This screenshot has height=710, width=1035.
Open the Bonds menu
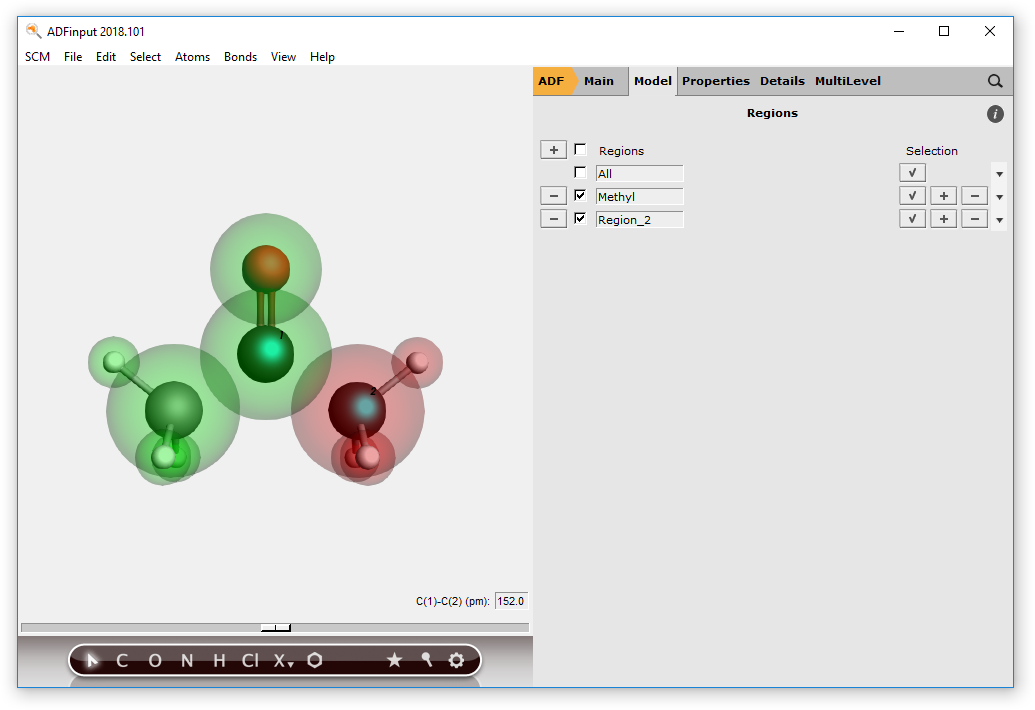[240, 57]
